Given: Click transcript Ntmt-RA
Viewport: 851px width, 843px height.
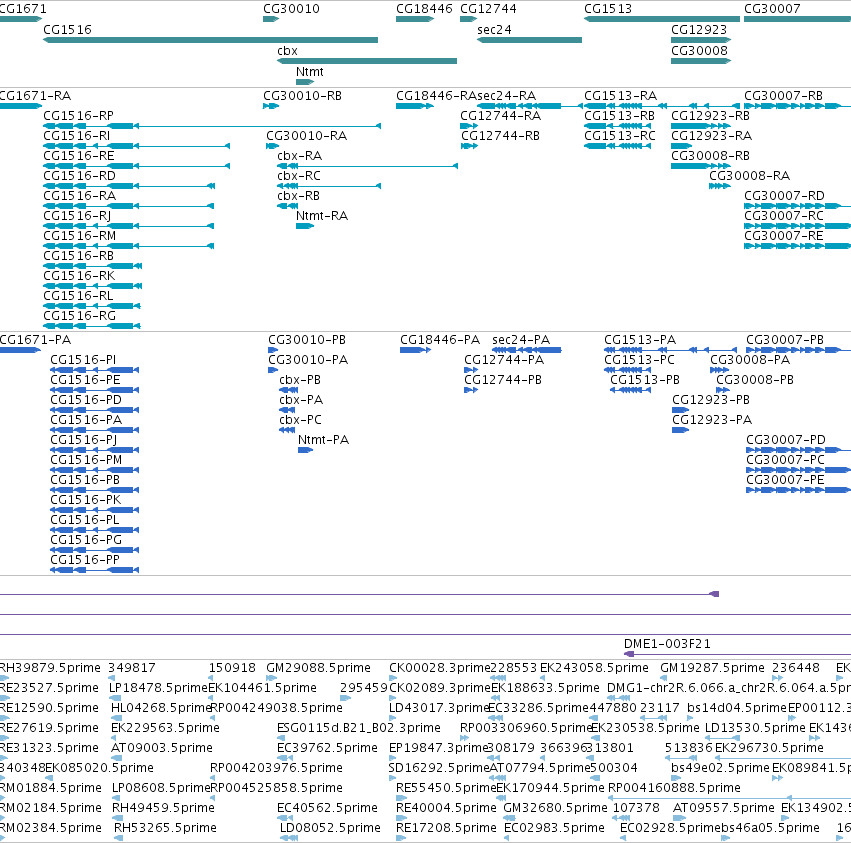Looking at the screenshot, I should pyautogui.click(x=322, y=215).
